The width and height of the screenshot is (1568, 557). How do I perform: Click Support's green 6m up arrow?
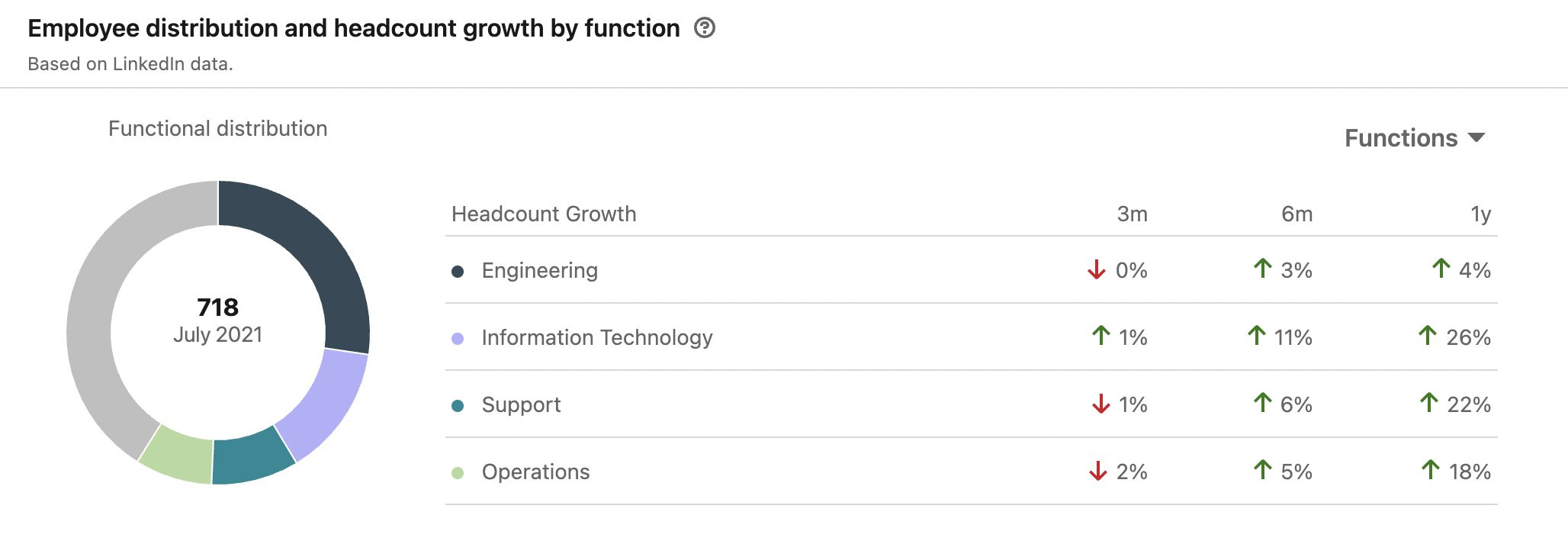tap(1262, 403)
